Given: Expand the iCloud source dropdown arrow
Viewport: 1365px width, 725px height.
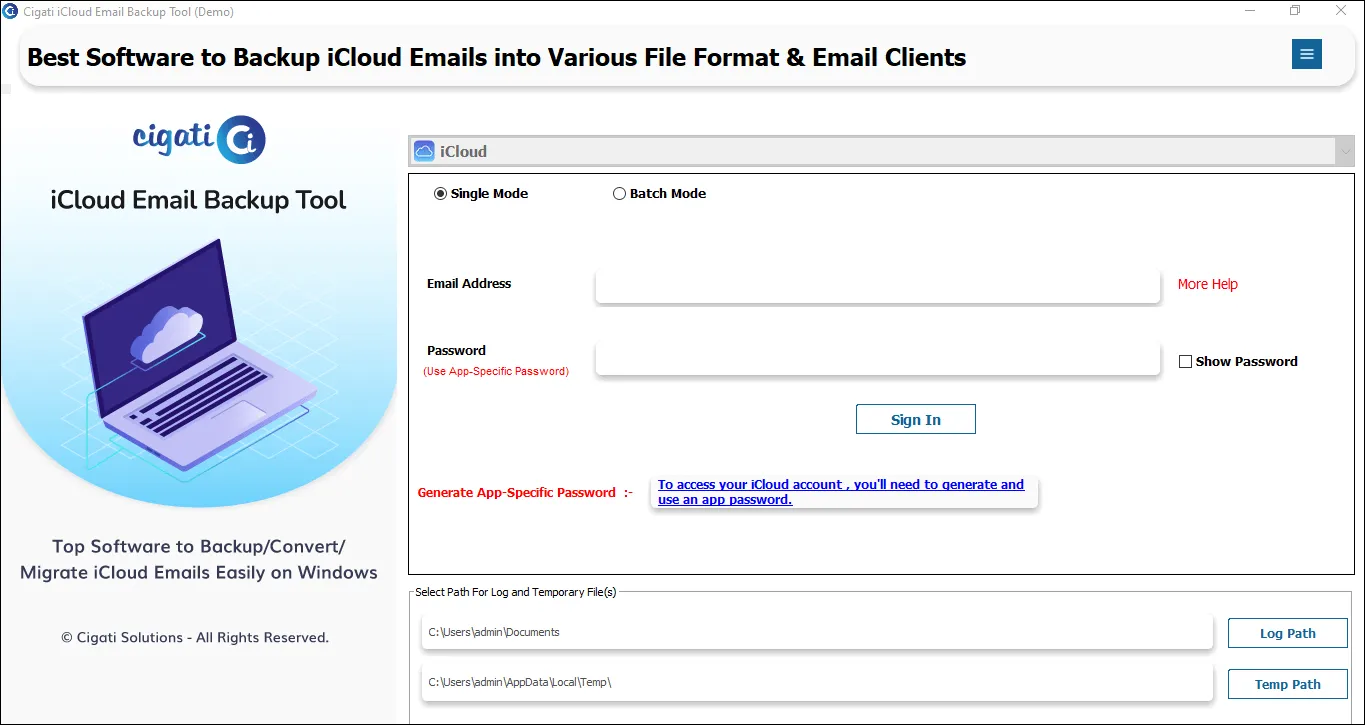Looking at the screenshot, I should [x=1345, y=151].
